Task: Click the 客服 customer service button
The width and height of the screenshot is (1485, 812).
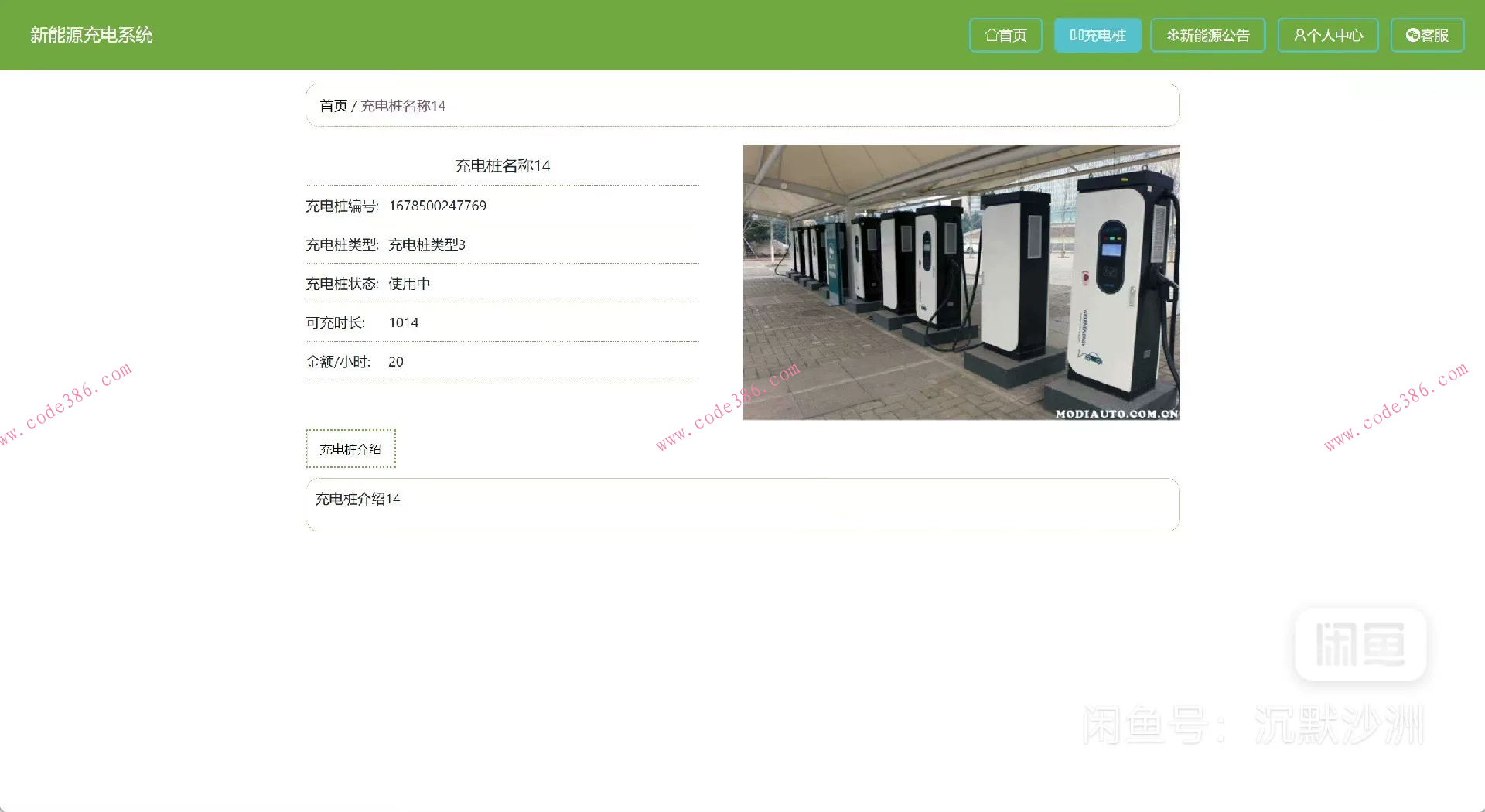Action: [1426, 34]
